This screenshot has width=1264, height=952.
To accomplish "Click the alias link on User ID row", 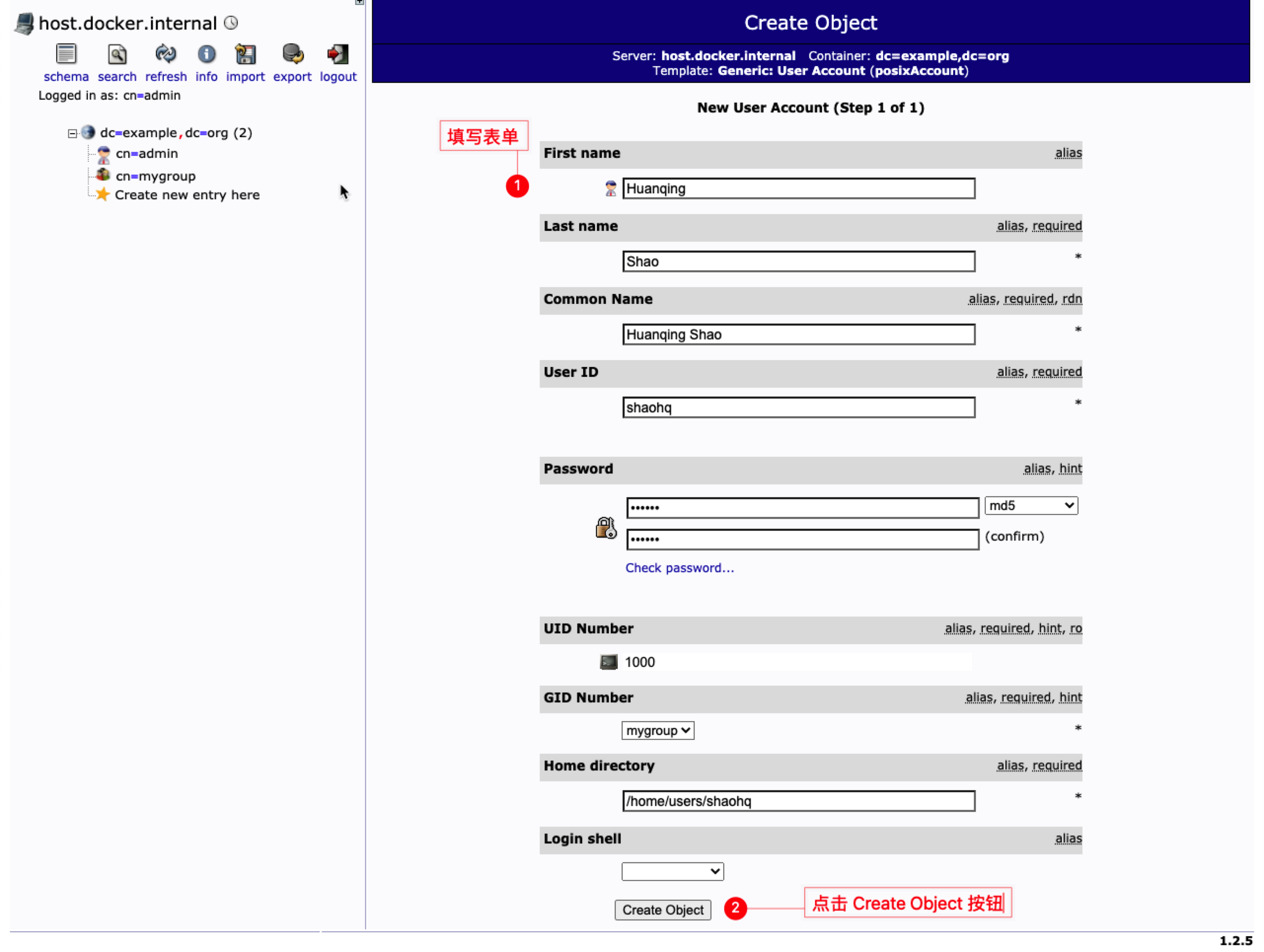I will (1010, 372).
